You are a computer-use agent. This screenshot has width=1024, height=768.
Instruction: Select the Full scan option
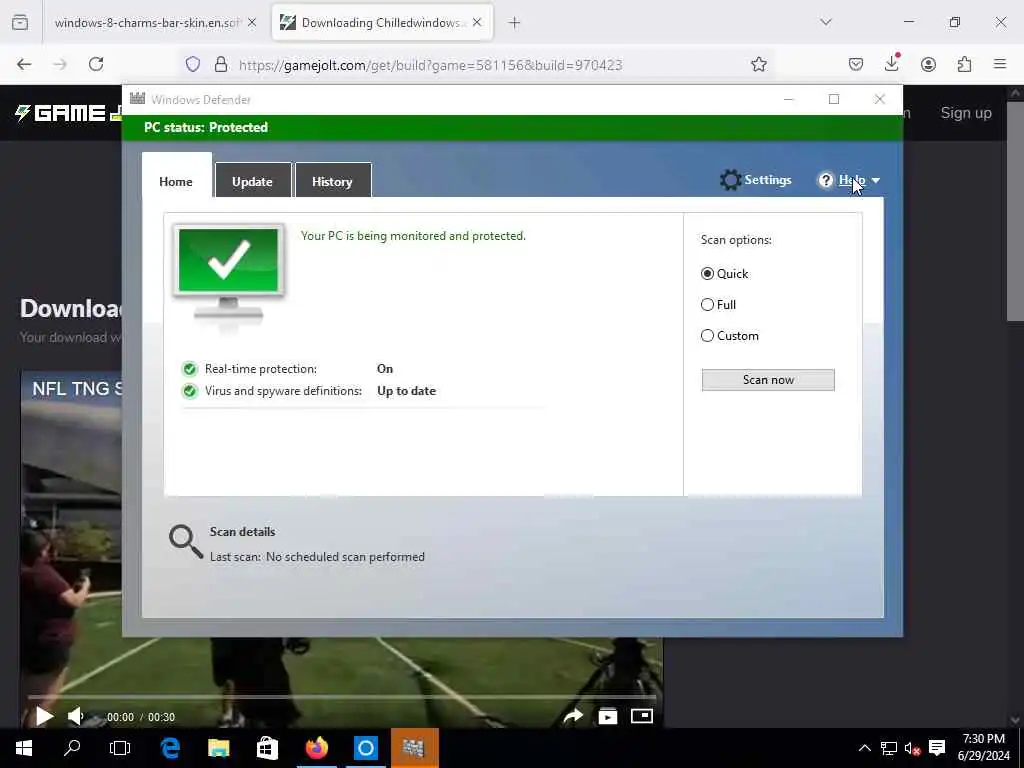[707, 304]
